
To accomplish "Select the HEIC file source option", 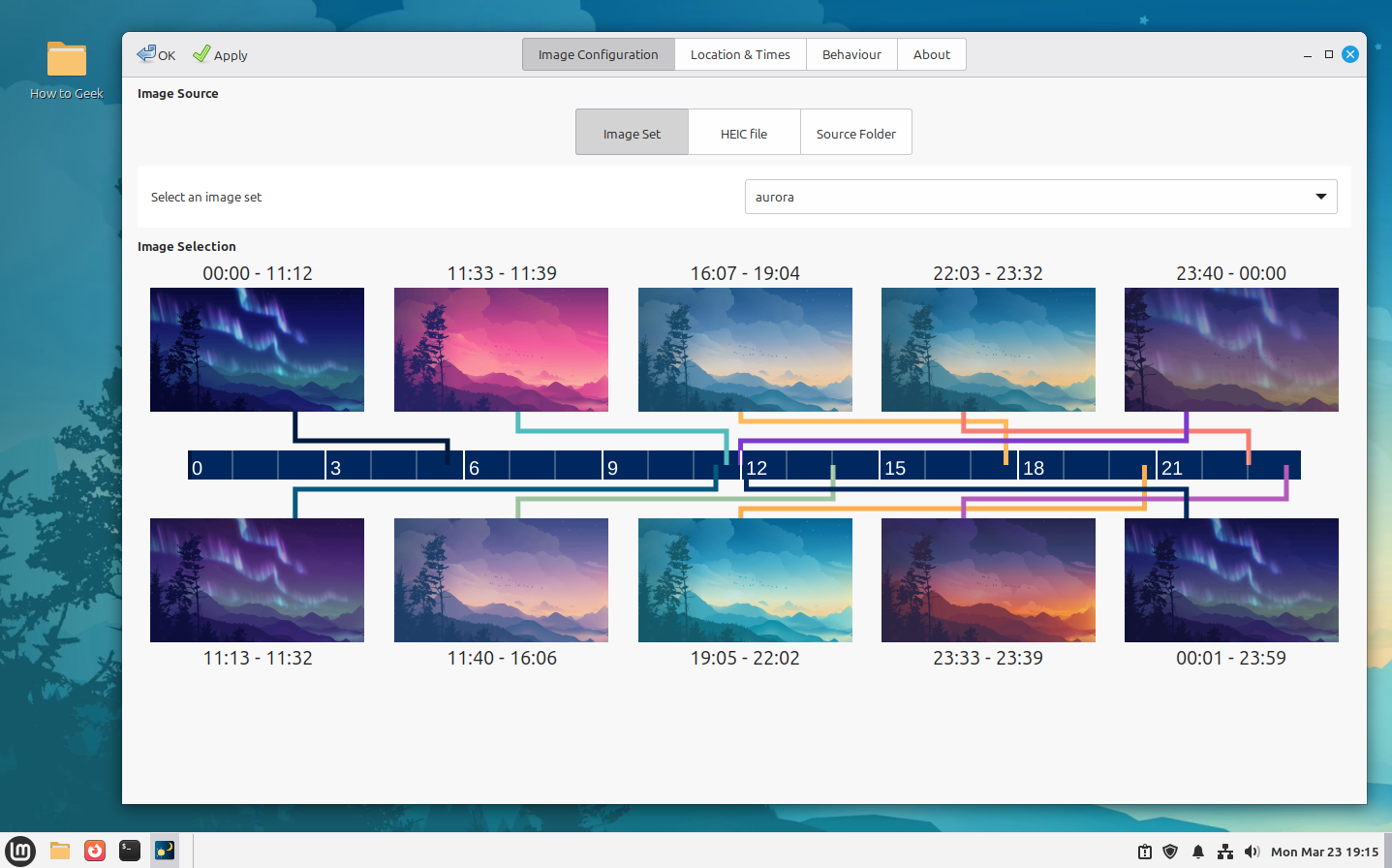I will (x=744, y=133).
